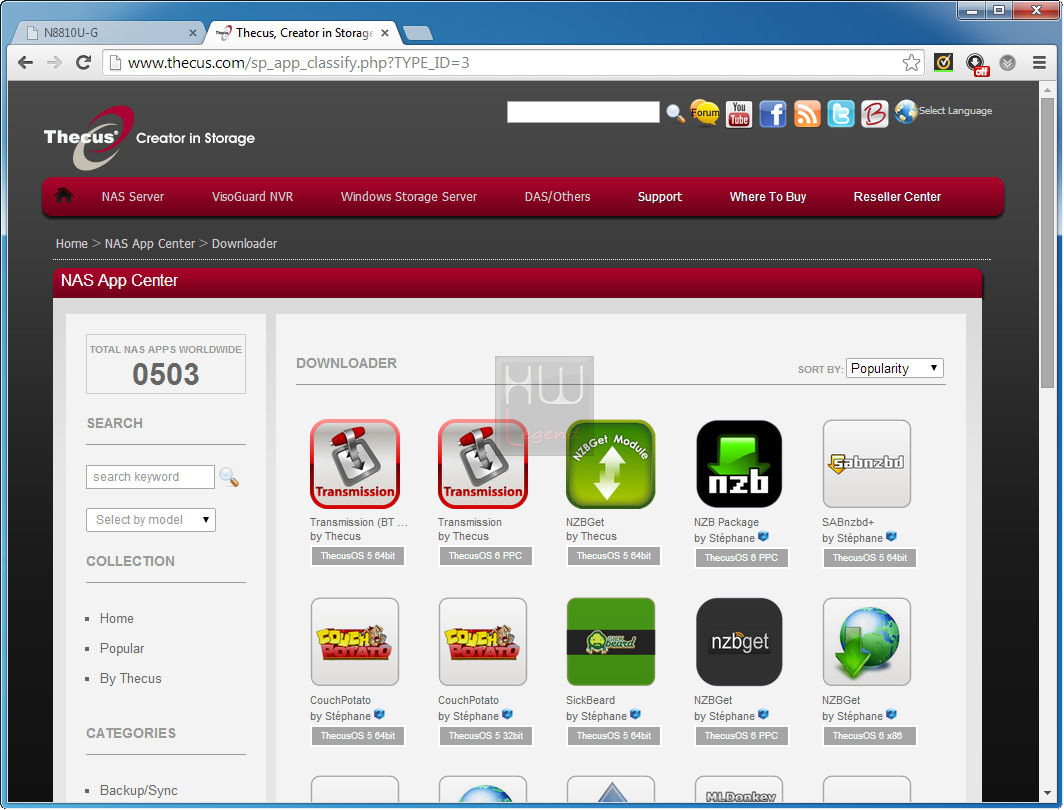This screenshot has height=810, width=1064.
Task: Switch to the N8810U-G browser tab
Action: pos(109,32)
